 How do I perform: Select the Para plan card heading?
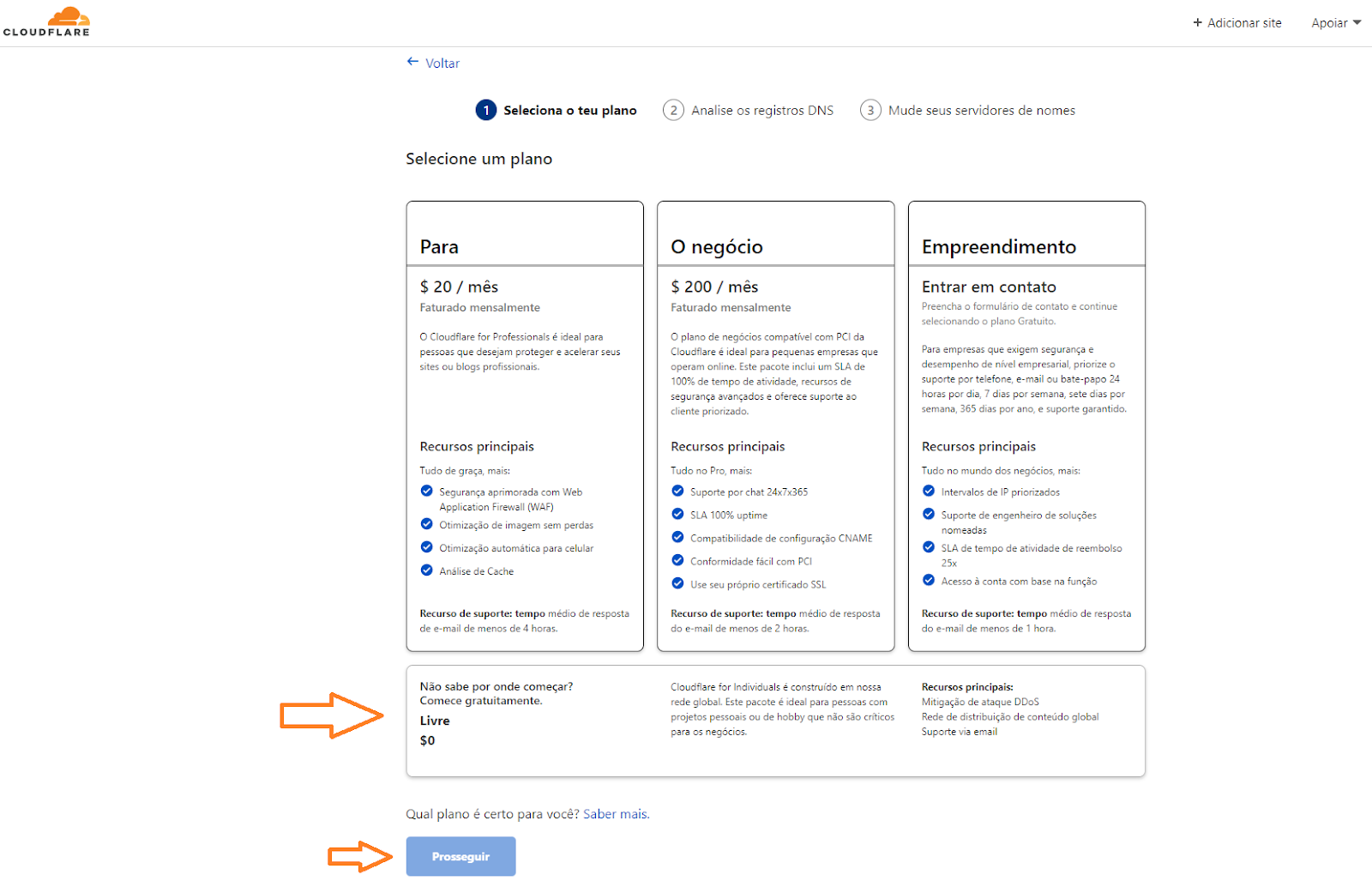pyautogui.click(x=439, y=247)
